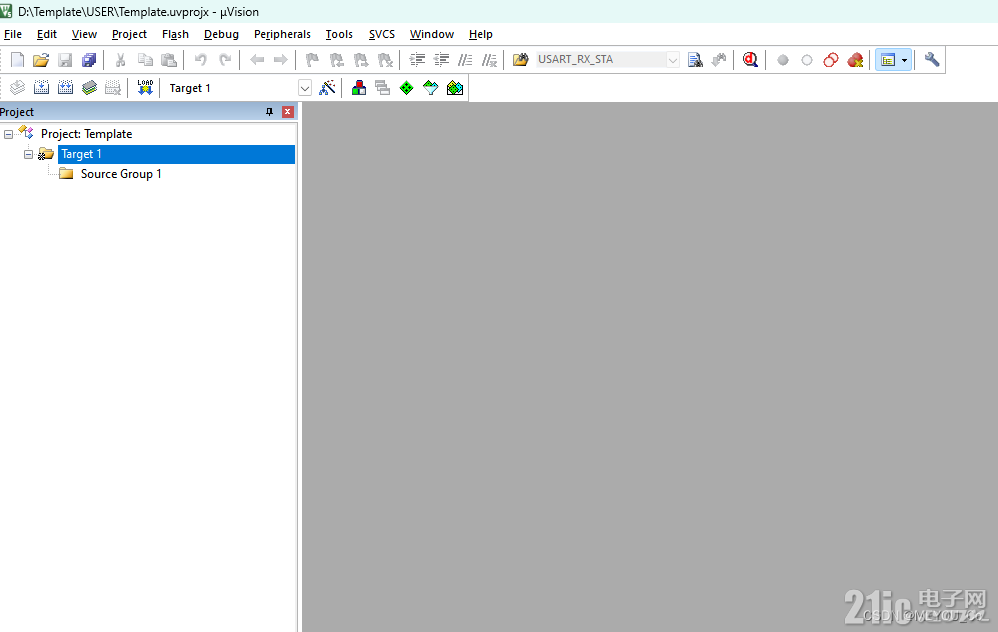998x632 pixels.
Task: Pin or unpin the Project panel
Action: [x=269, y=112]
